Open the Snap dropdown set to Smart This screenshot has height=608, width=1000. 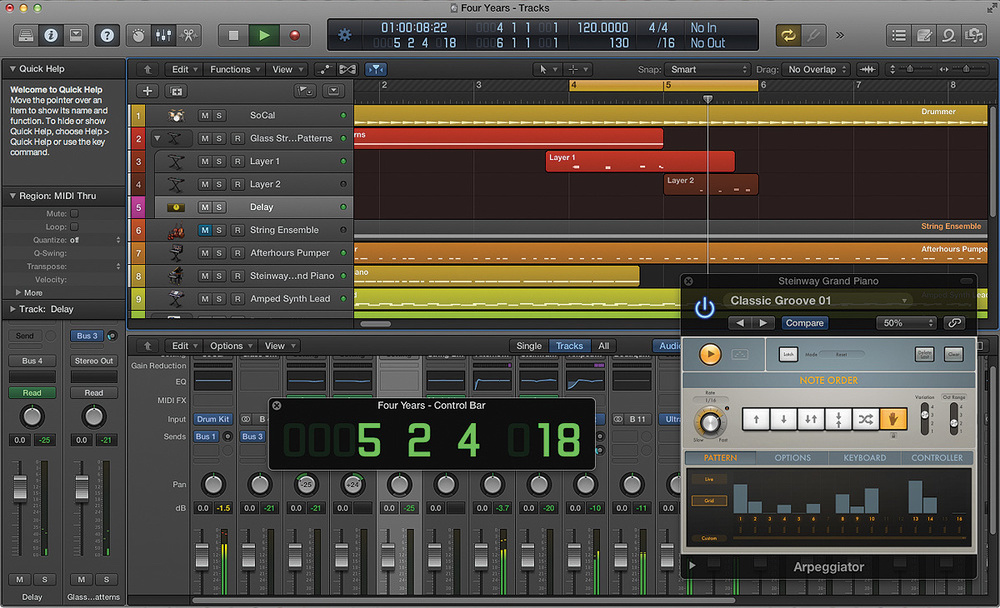click(708, 70)
